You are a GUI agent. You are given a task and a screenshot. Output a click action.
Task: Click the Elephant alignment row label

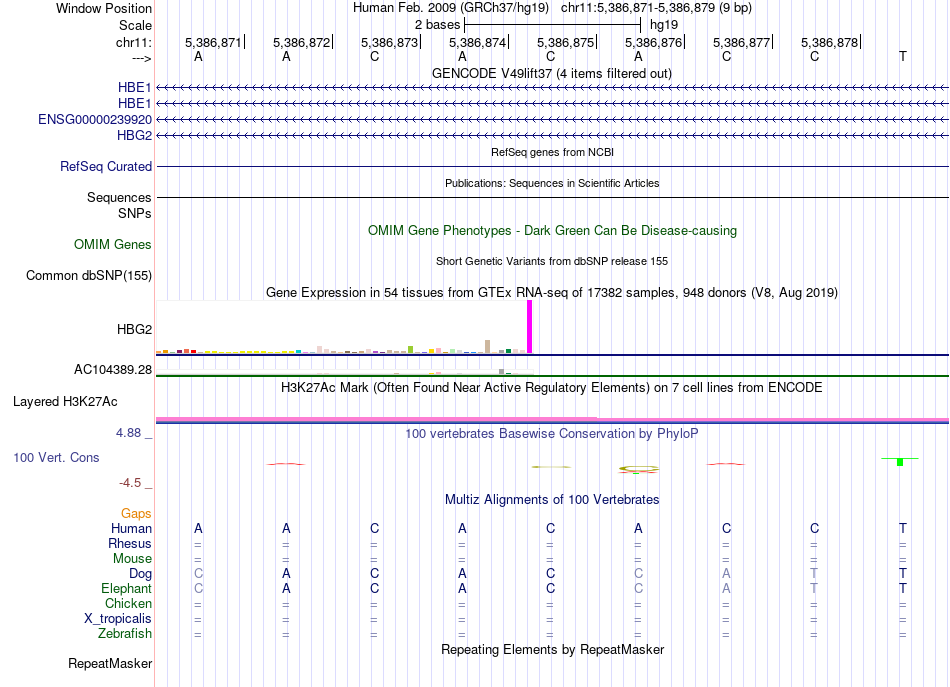pos(127,588)
